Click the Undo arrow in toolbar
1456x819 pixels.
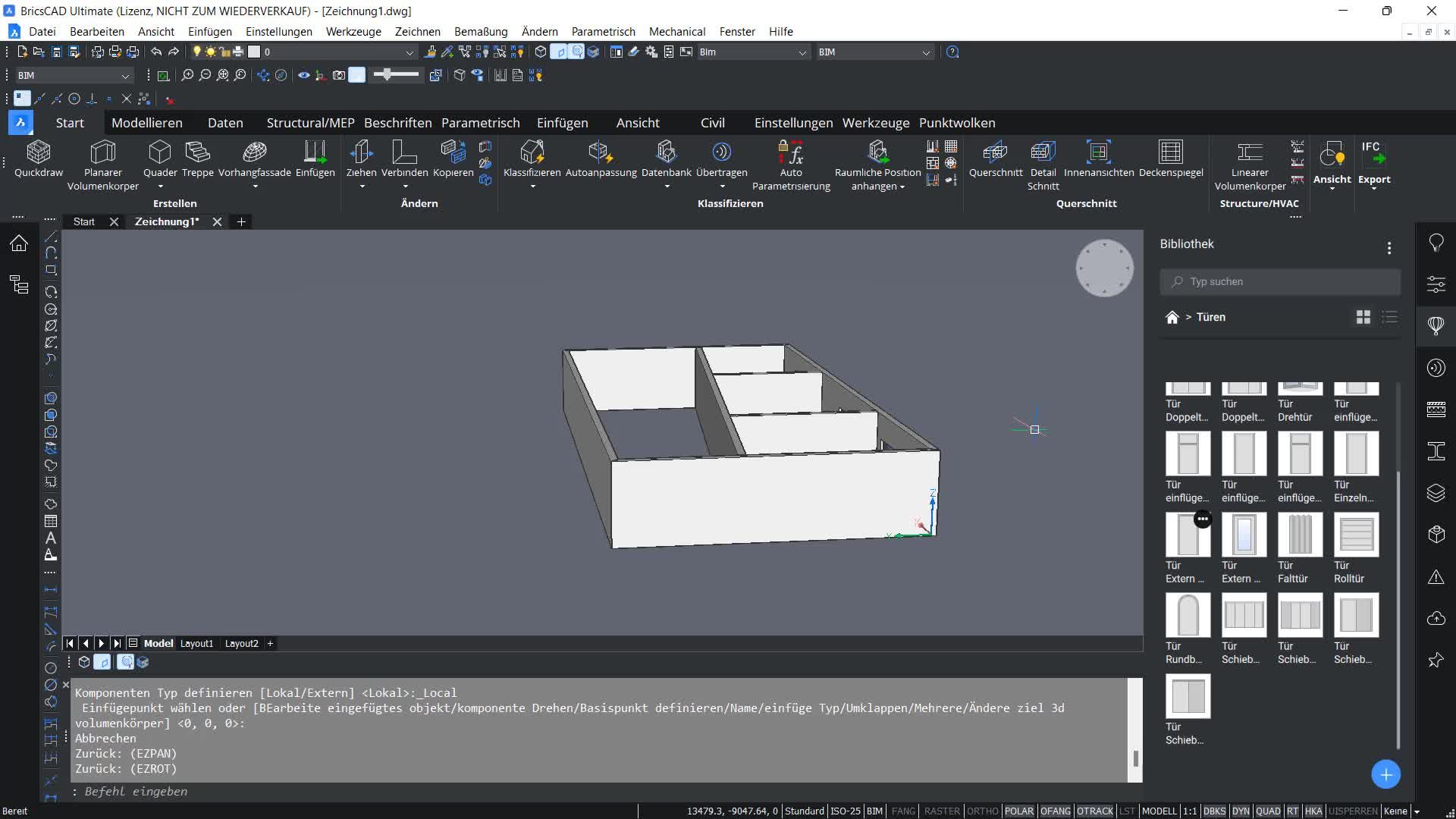click(x=156, y=52)
